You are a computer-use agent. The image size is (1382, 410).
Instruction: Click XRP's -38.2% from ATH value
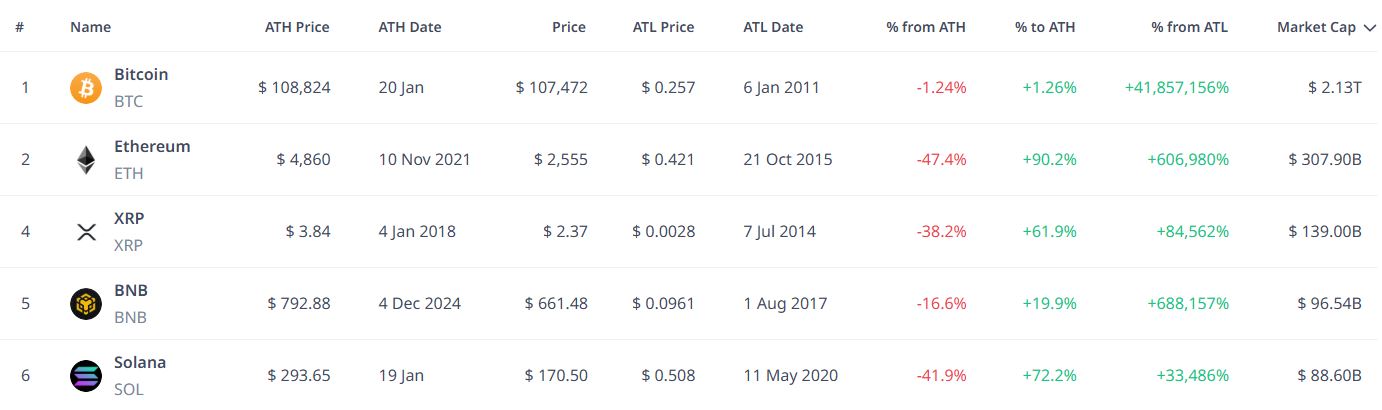[x=942, y=231]
